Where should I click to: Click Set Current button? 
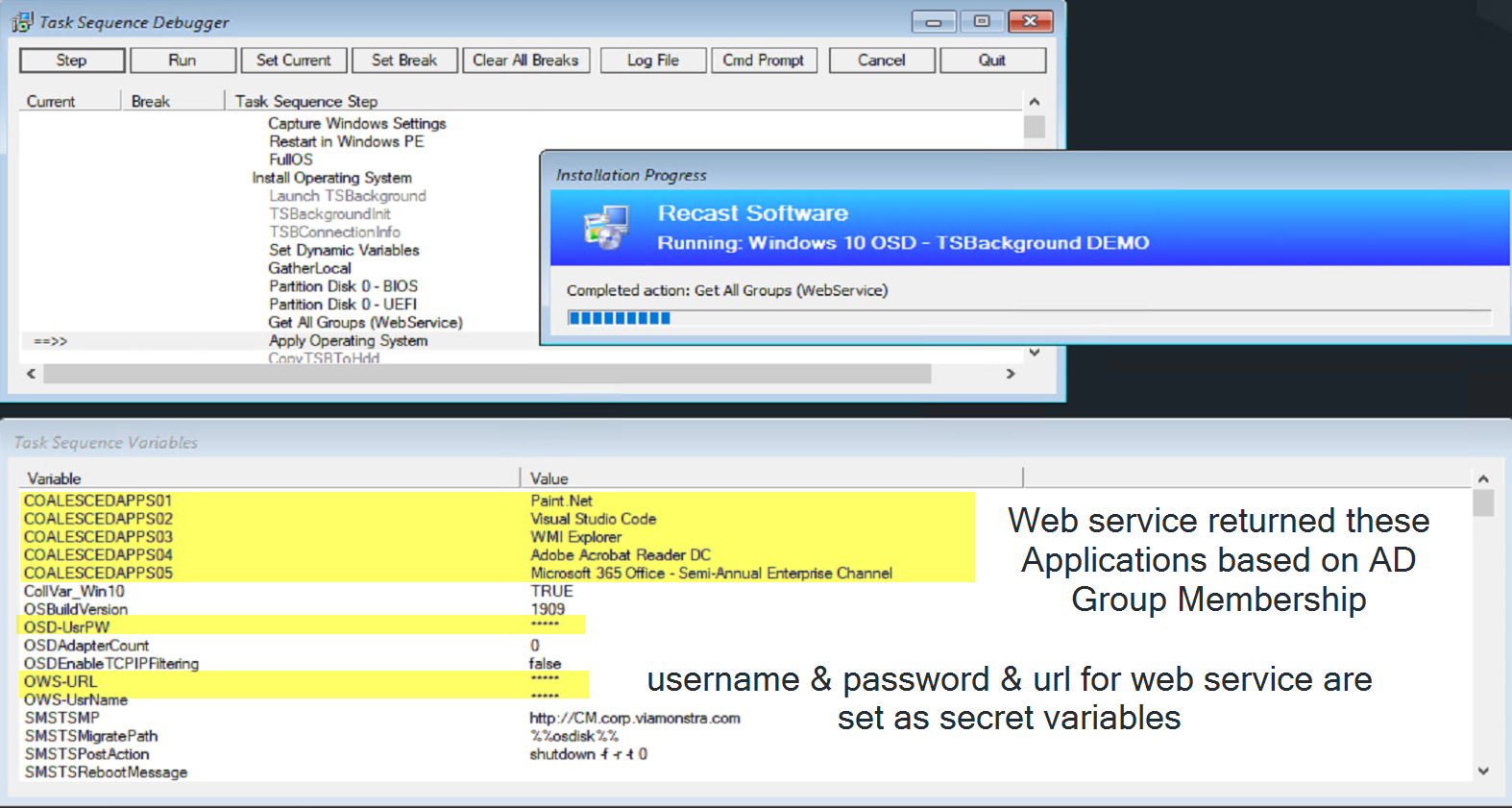(294, 61)
